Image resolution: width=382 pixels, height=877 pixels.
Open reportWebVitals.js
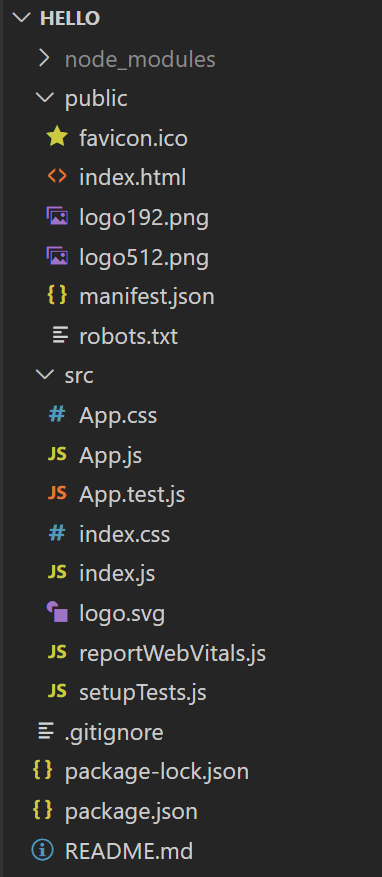click(x=172, y=653)
